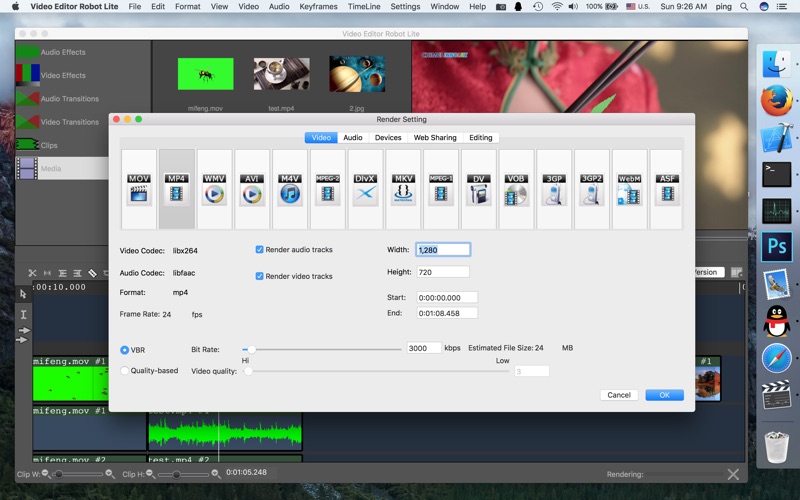
Task: Click the scissors cut tool in timeline toolbar
Action: tap(32, 273)
